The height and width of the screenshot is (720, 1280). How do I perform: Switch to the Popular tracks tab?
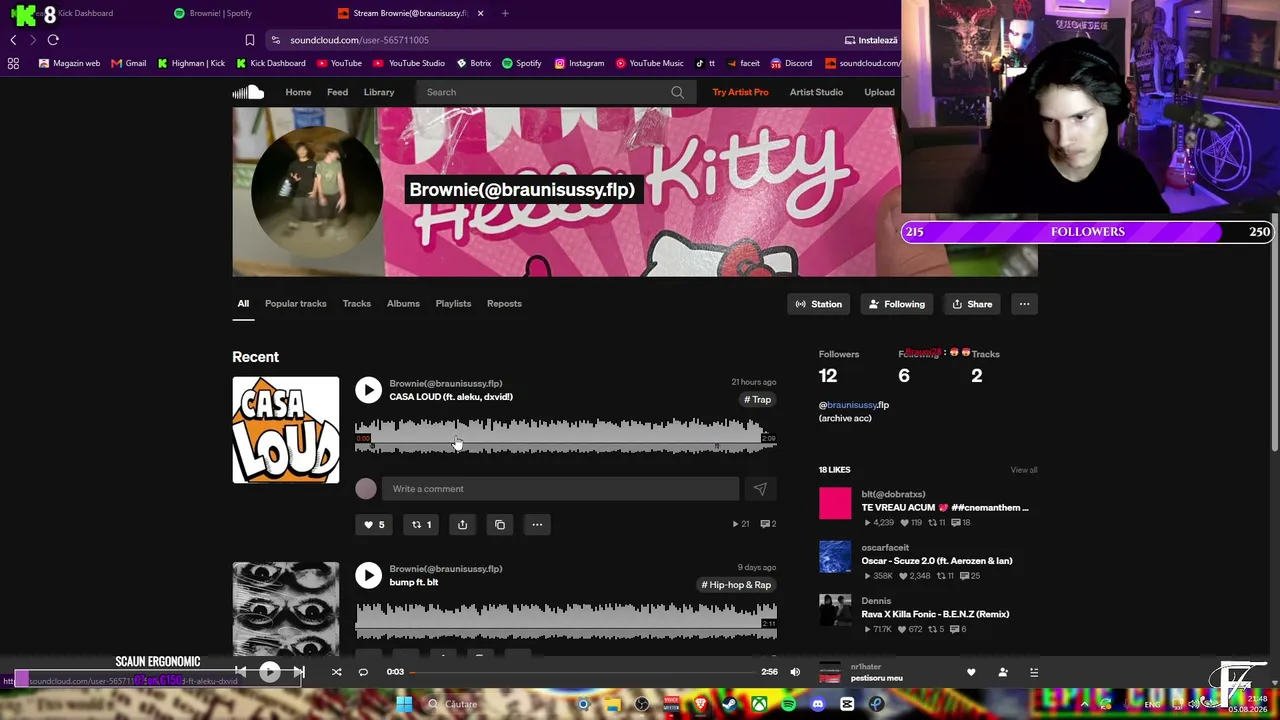[296, 304]
